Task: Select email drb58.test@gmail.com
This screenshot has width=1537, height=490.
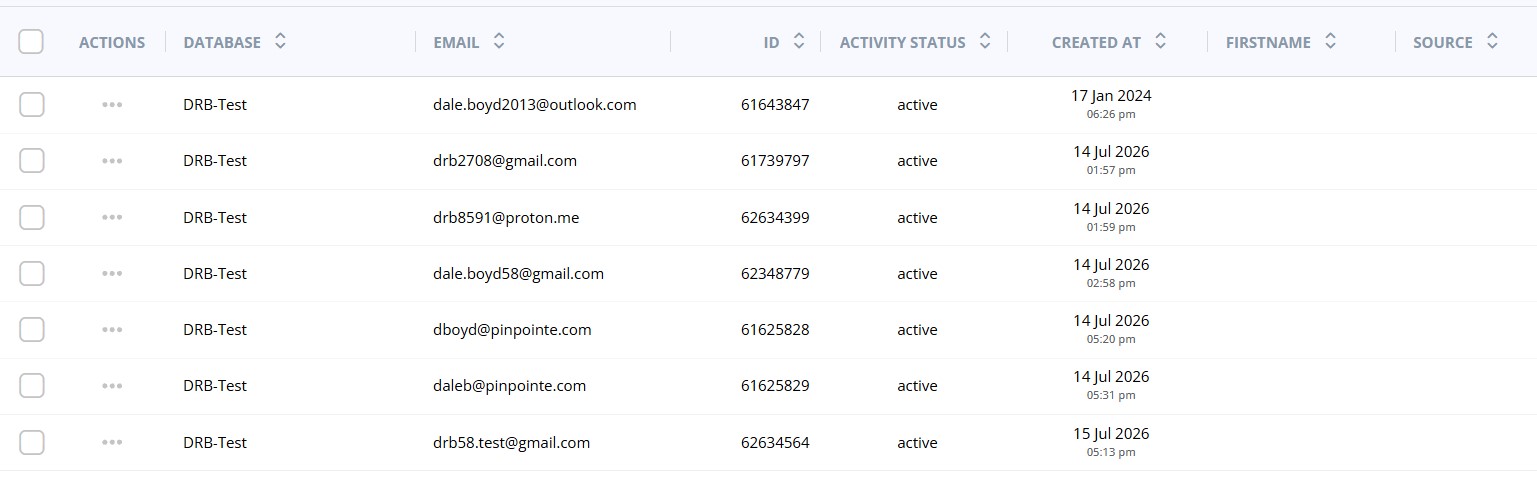Action: click(x=511, y=442)
